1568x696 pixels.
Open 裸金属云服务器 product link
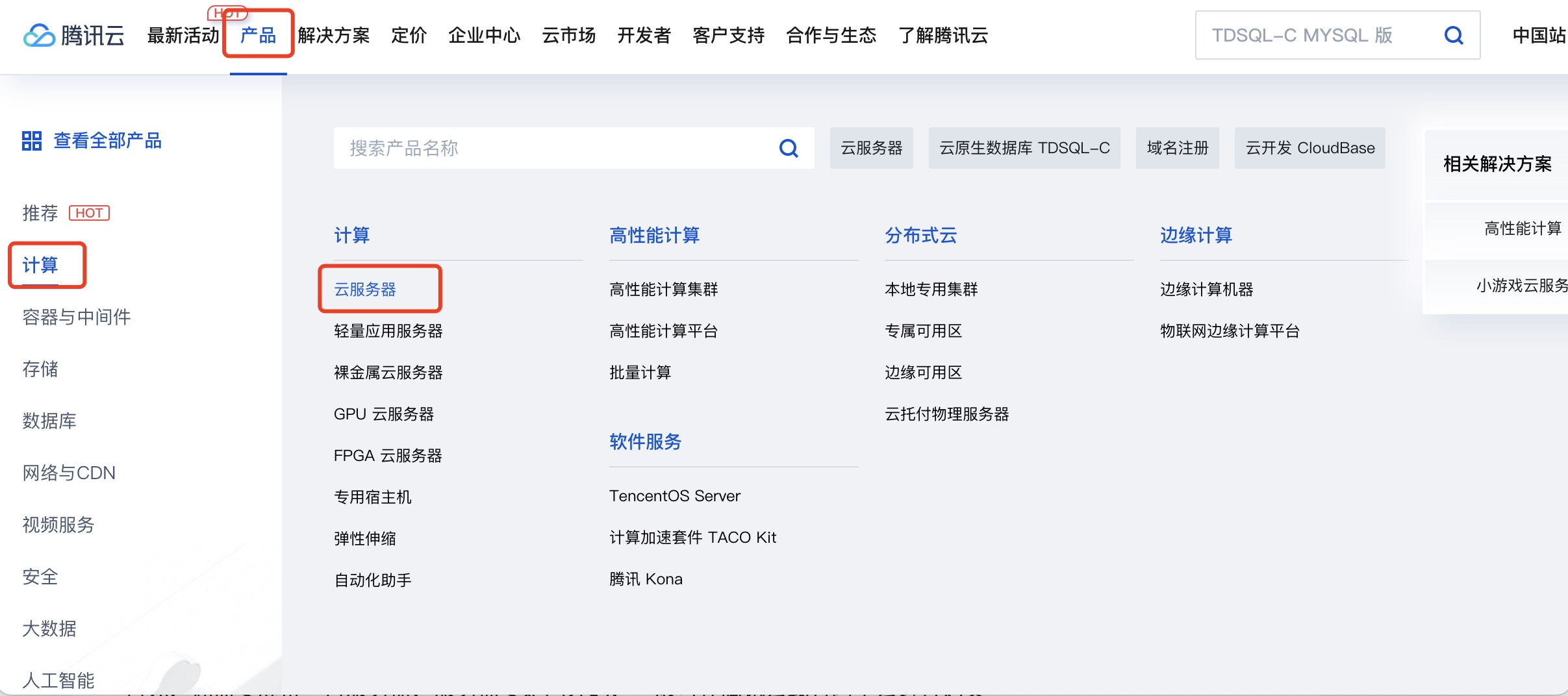click(x=388, y=373)
